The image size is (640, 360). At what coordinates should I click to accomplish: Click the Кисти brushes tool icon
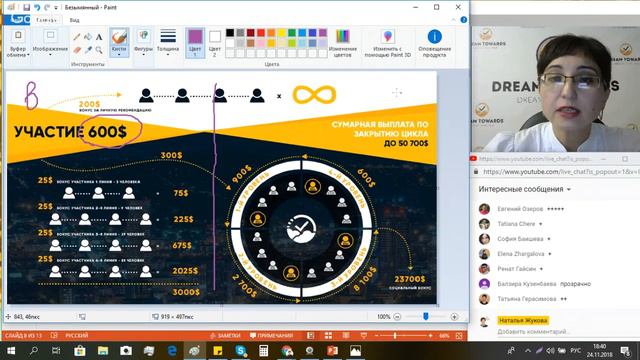119,37
